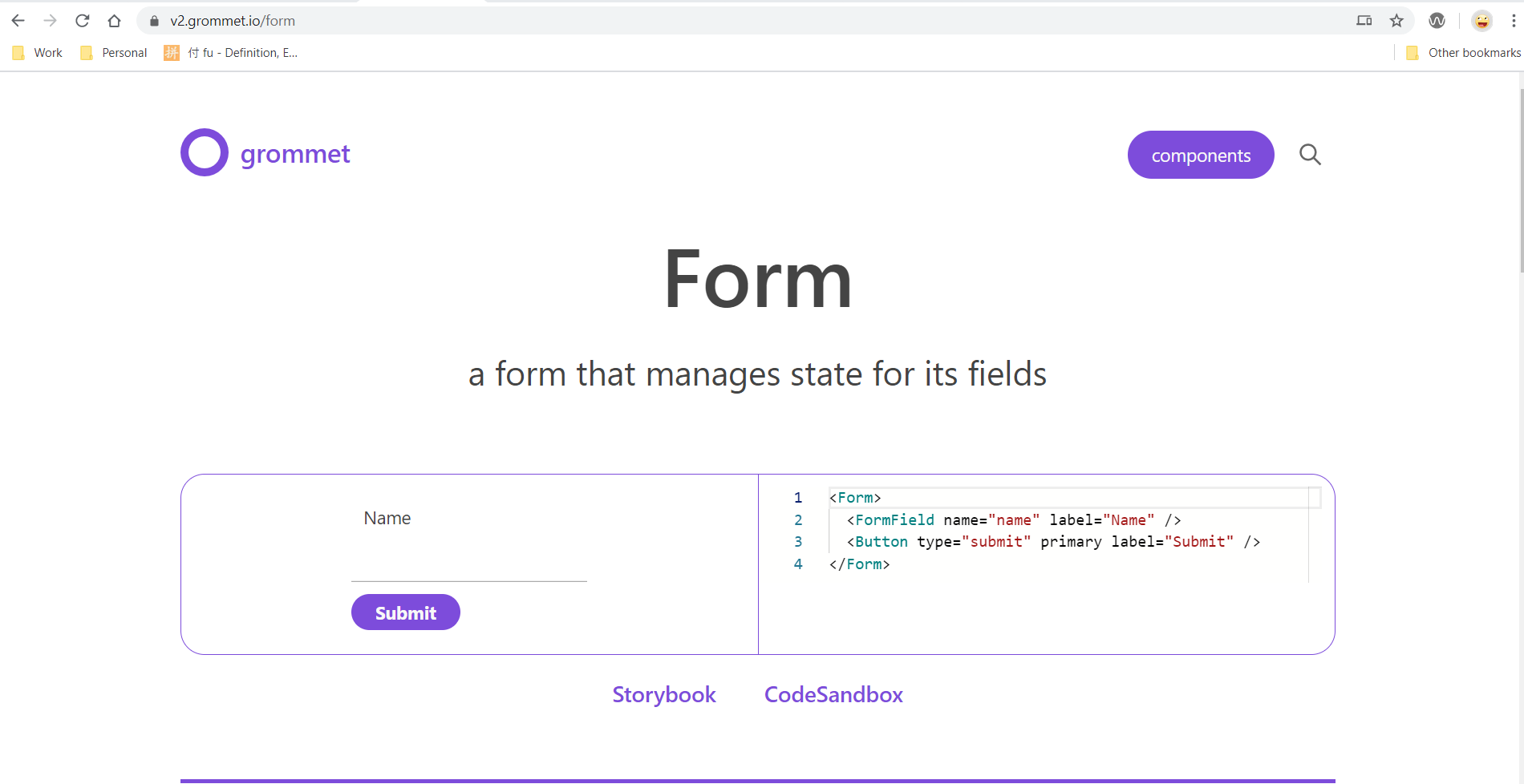Click the W extension icon
The height and width of the screenshot is (784, 1524).
click(x=1437, y=20)
